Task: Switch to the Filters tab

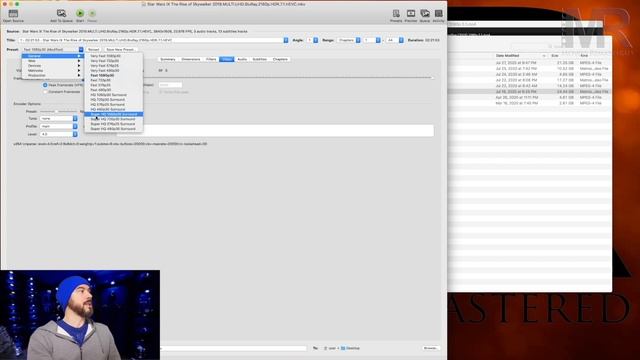Action: [211, 59]
